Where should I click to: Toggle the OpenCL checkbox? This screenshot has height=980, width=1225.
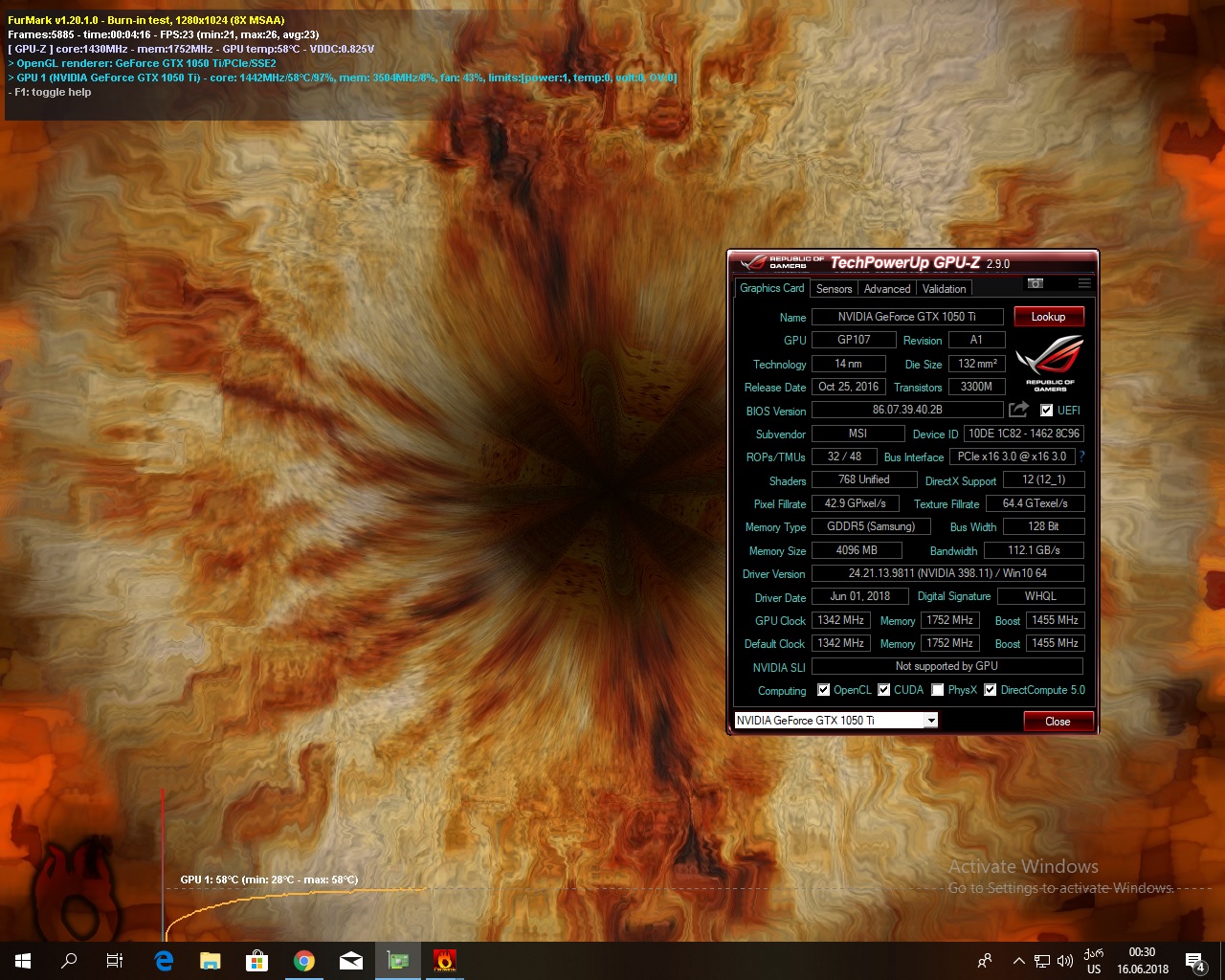pyautogui.click(x=823, y=690)
